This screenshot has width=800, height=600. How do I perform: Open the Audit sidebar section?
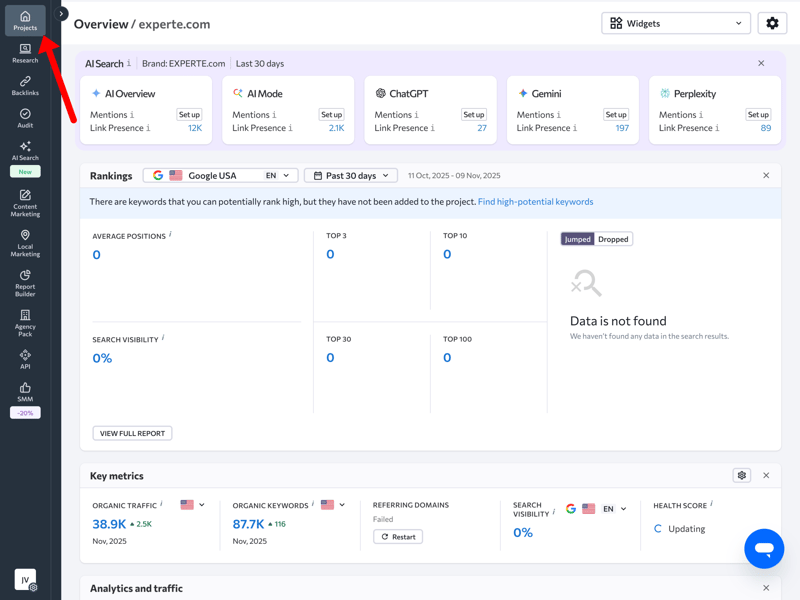(x=25, y=118)
